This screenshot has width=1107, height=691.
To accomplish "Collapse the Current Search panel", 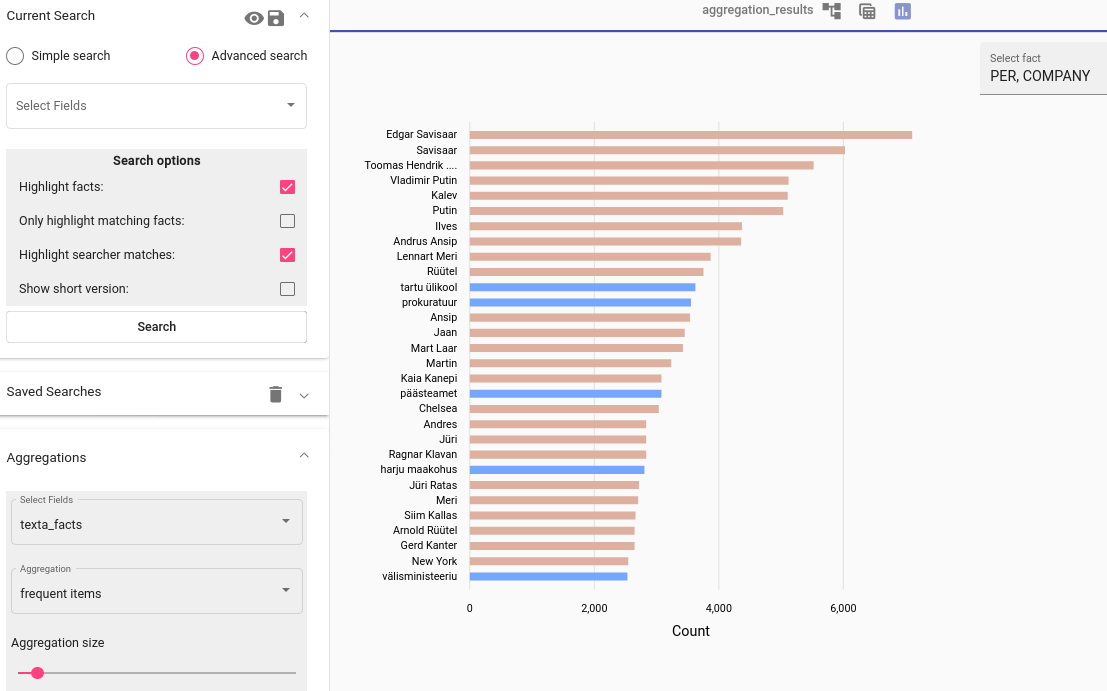I will [304, 16].
